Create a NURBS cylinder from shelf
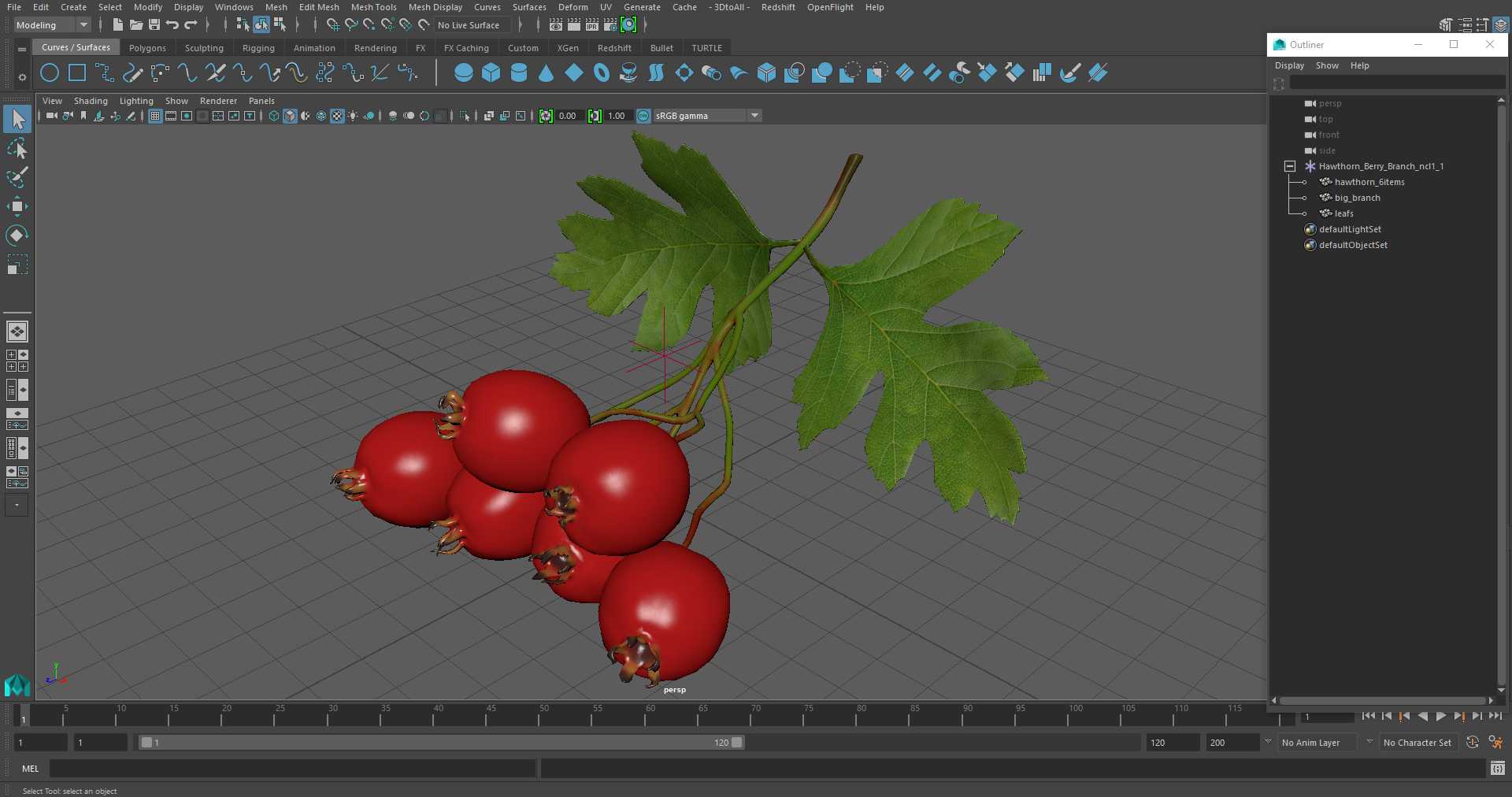Screen dimensions: 1512x797 coord(519,73)
